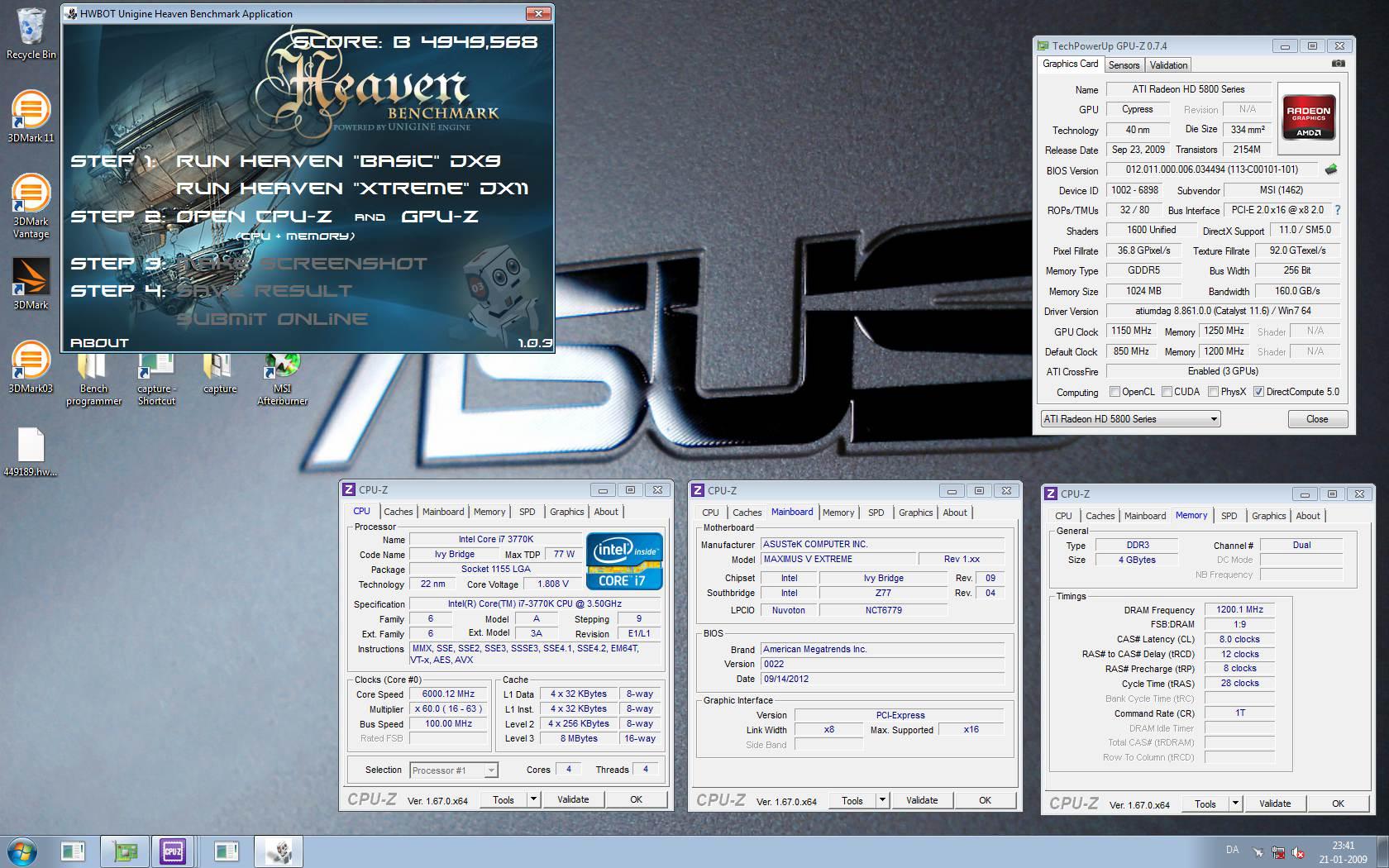Click the BIOS save chip icon in GPU-Z
1389x868 pixels.
click(1331, 169)
